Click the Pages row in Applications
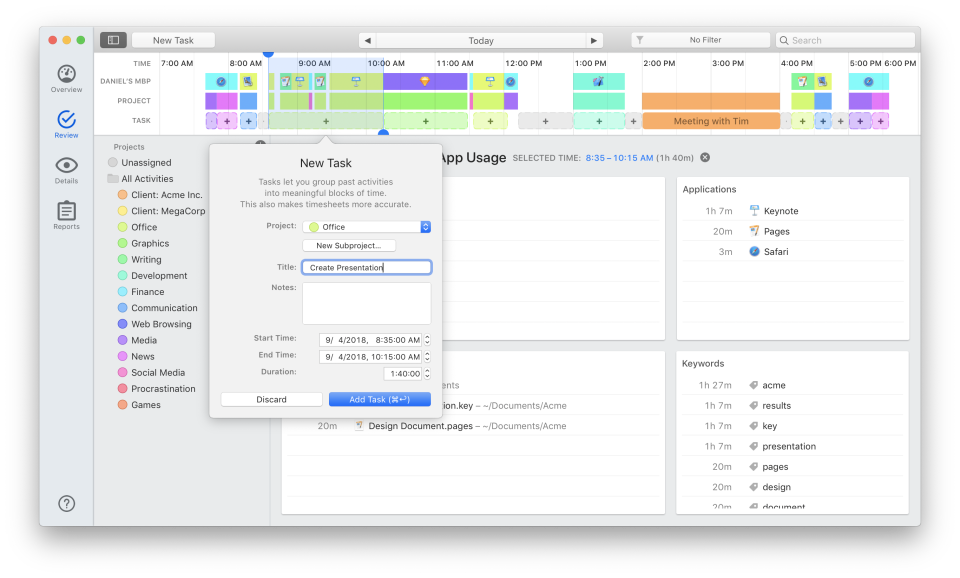Image resolution: width=960 pixels, height=578 pixels. (792, 231)
